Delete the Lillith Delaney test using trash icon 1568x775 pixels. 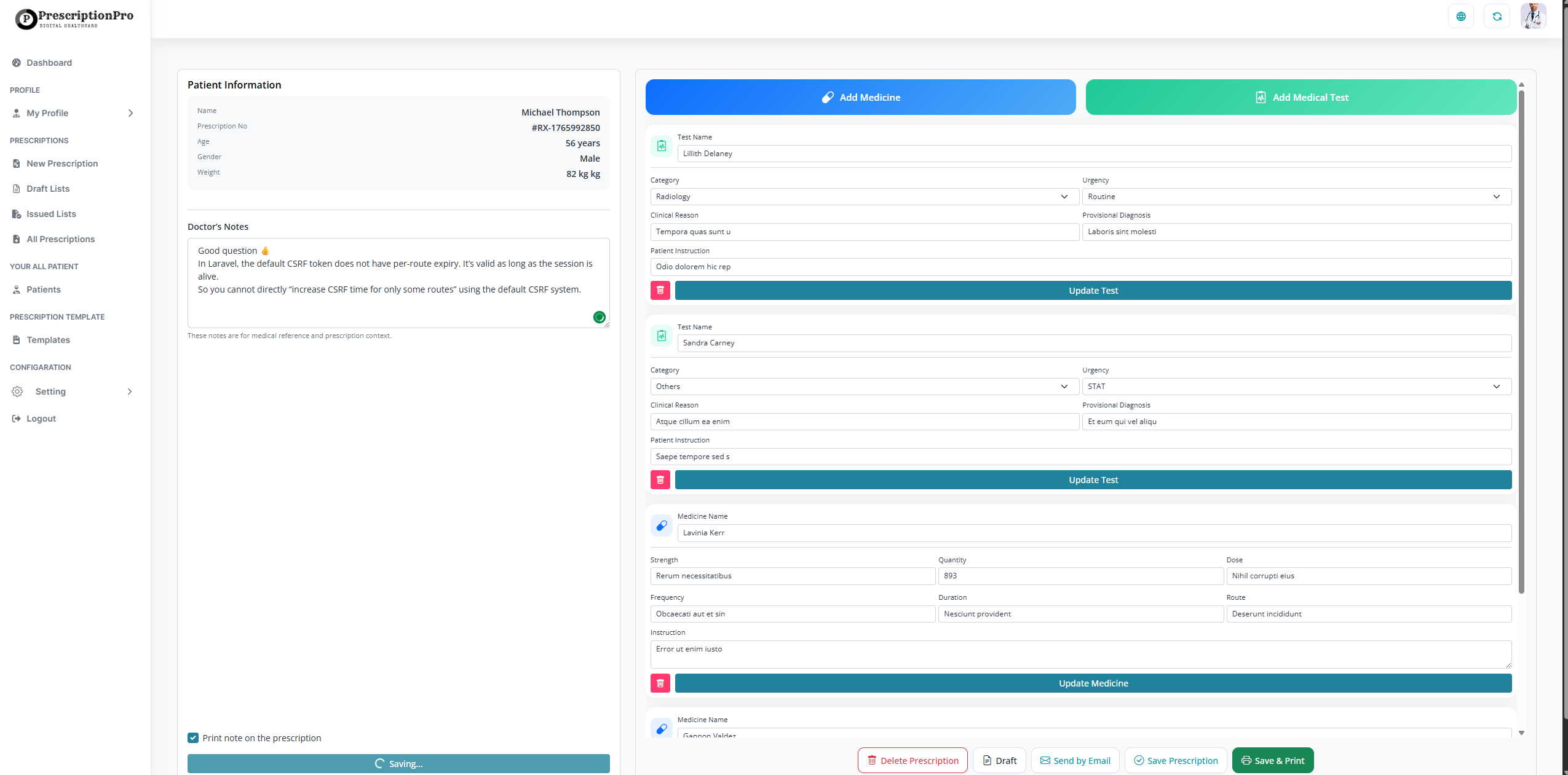coord(660,290)
